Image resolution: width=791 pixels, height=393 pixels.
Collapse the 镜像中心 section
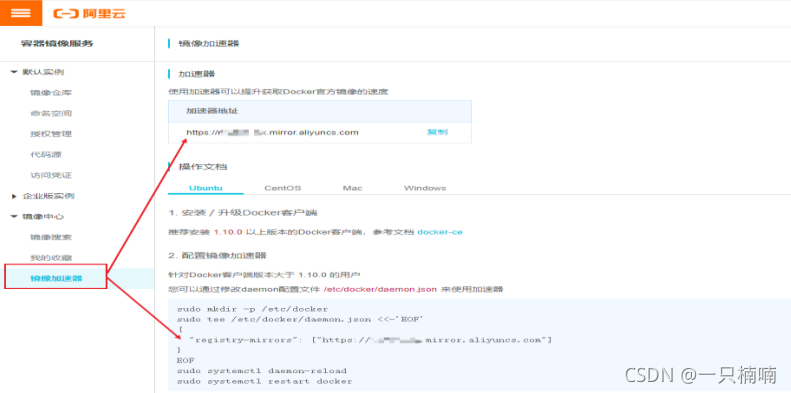14,216
